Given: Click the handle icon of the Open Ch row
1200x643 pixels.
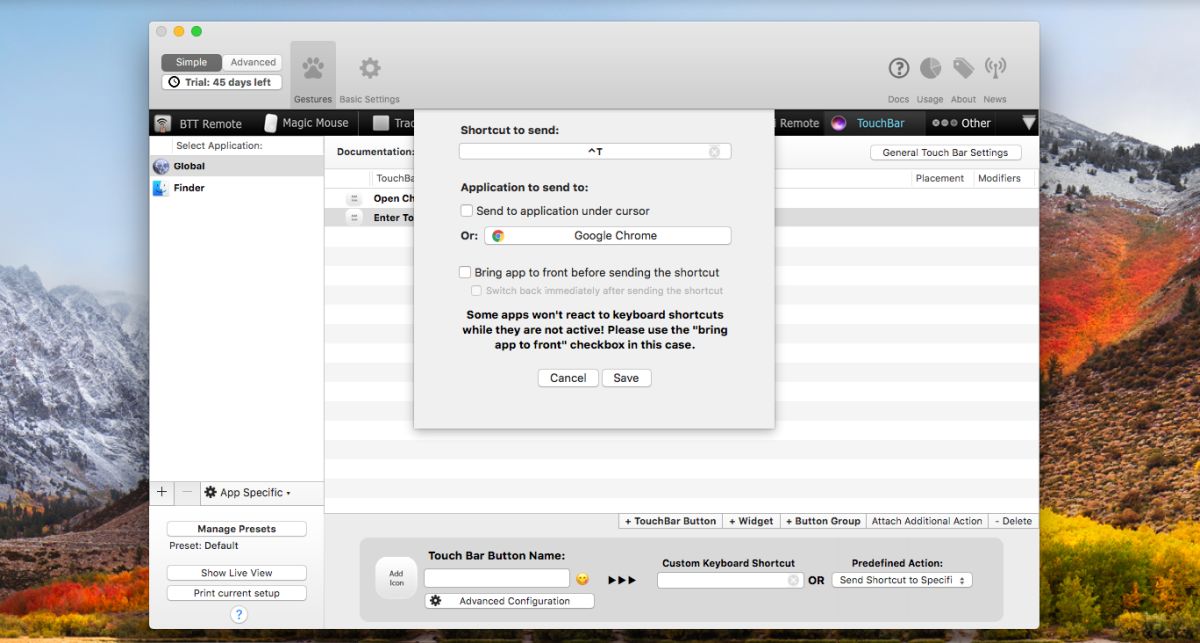Looking at the screenshot, I should coord(354,199).
